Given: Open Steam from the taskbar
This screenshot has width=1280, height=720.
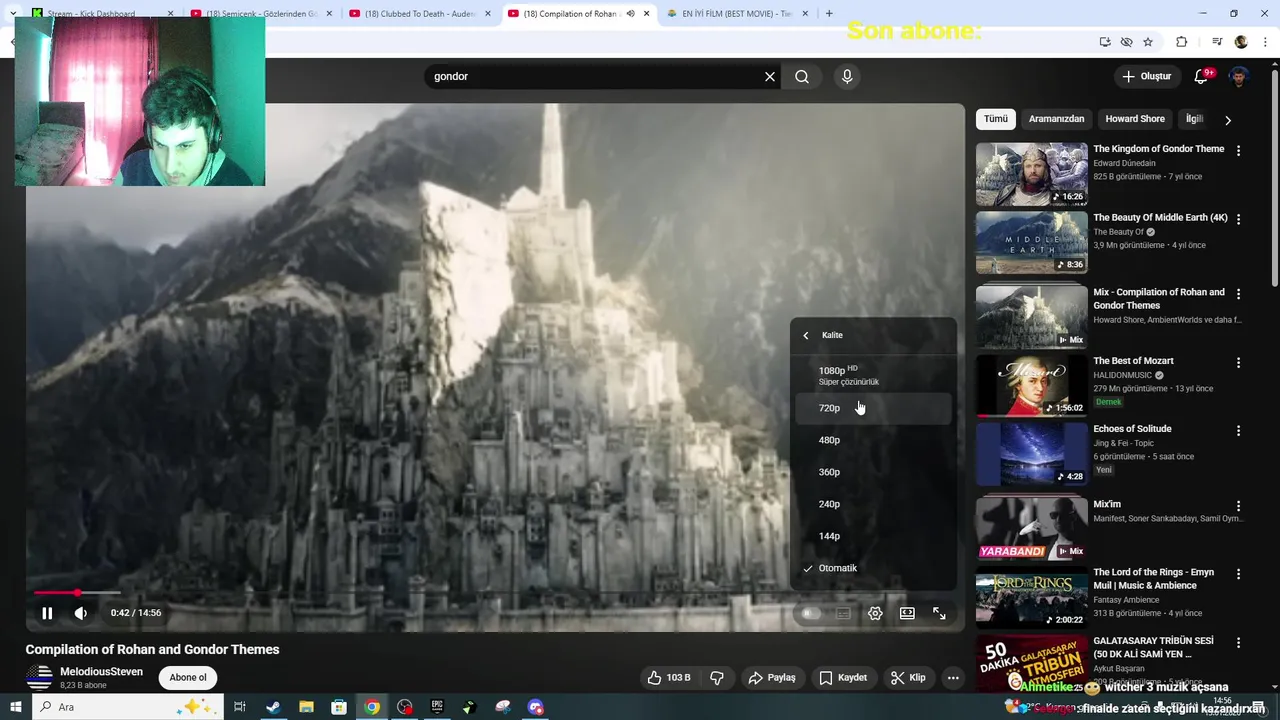Looking at the screenshot, I should pyautogui.click(x=273, y=707).
